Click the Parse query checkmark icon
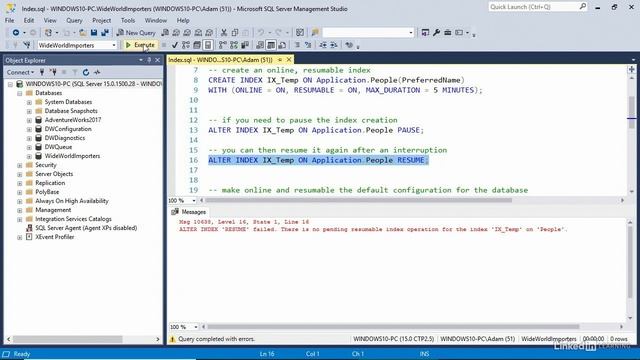640x360 pixels. coord(175,45)
